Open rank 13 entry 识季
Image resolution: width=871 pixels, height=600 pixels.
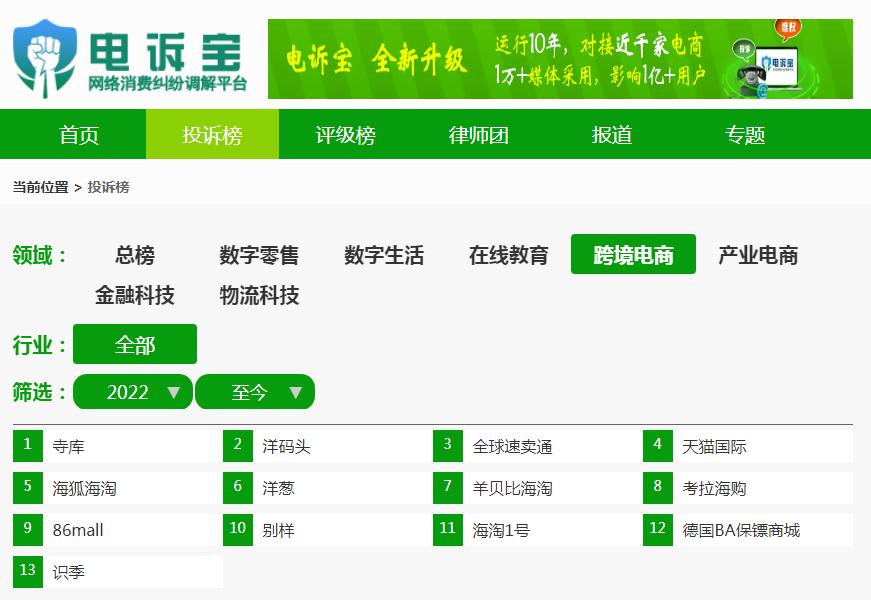[118, 572]
